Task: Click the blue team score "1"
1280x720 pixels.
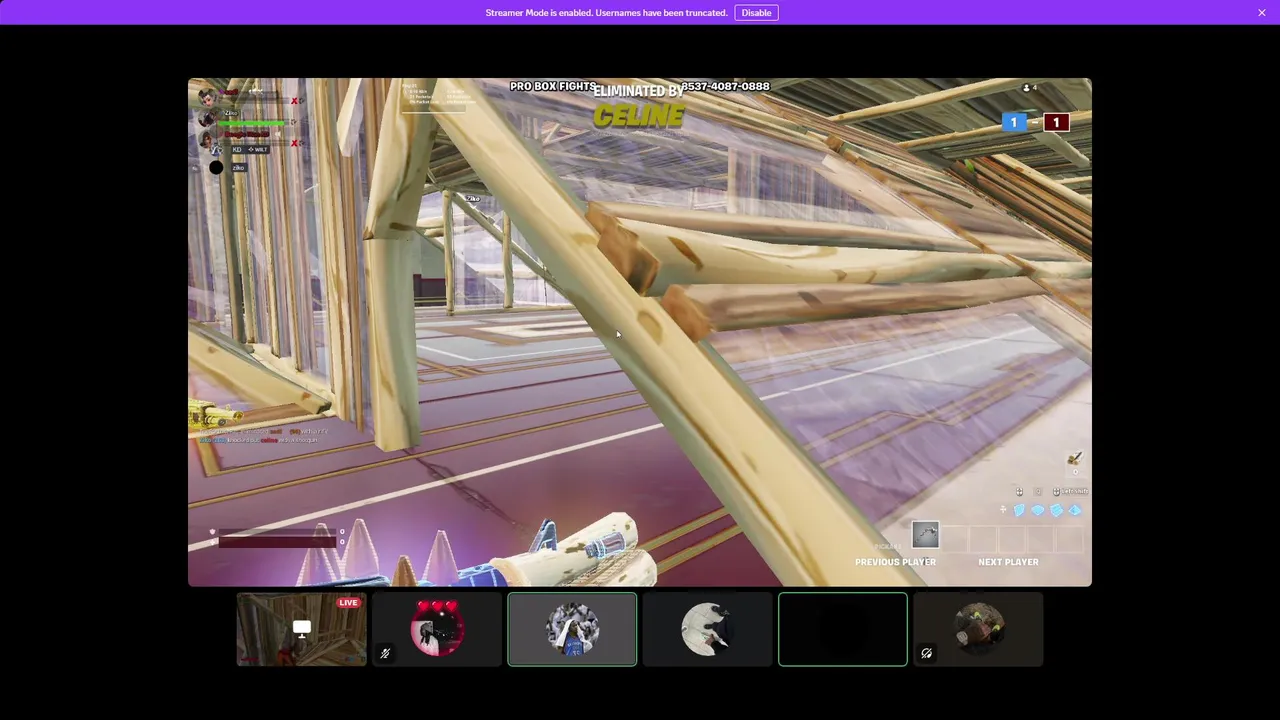Action: pyautogui.click(x=1014, y=122)
